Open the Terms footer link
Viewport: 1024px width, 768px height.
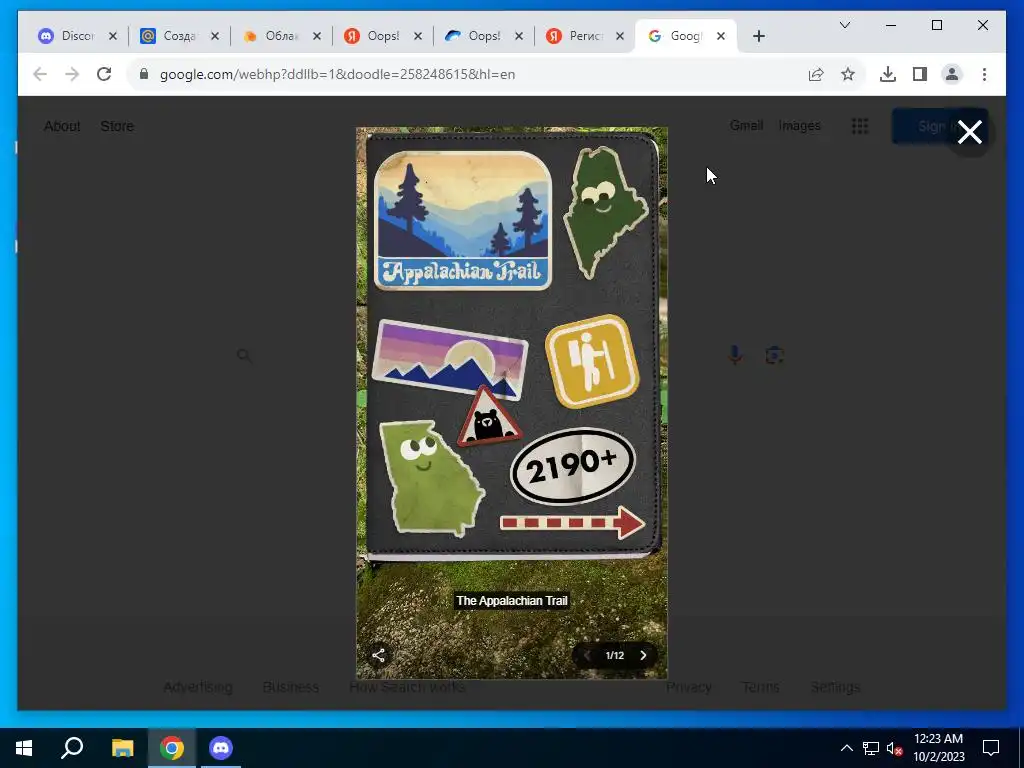[760, 687]
